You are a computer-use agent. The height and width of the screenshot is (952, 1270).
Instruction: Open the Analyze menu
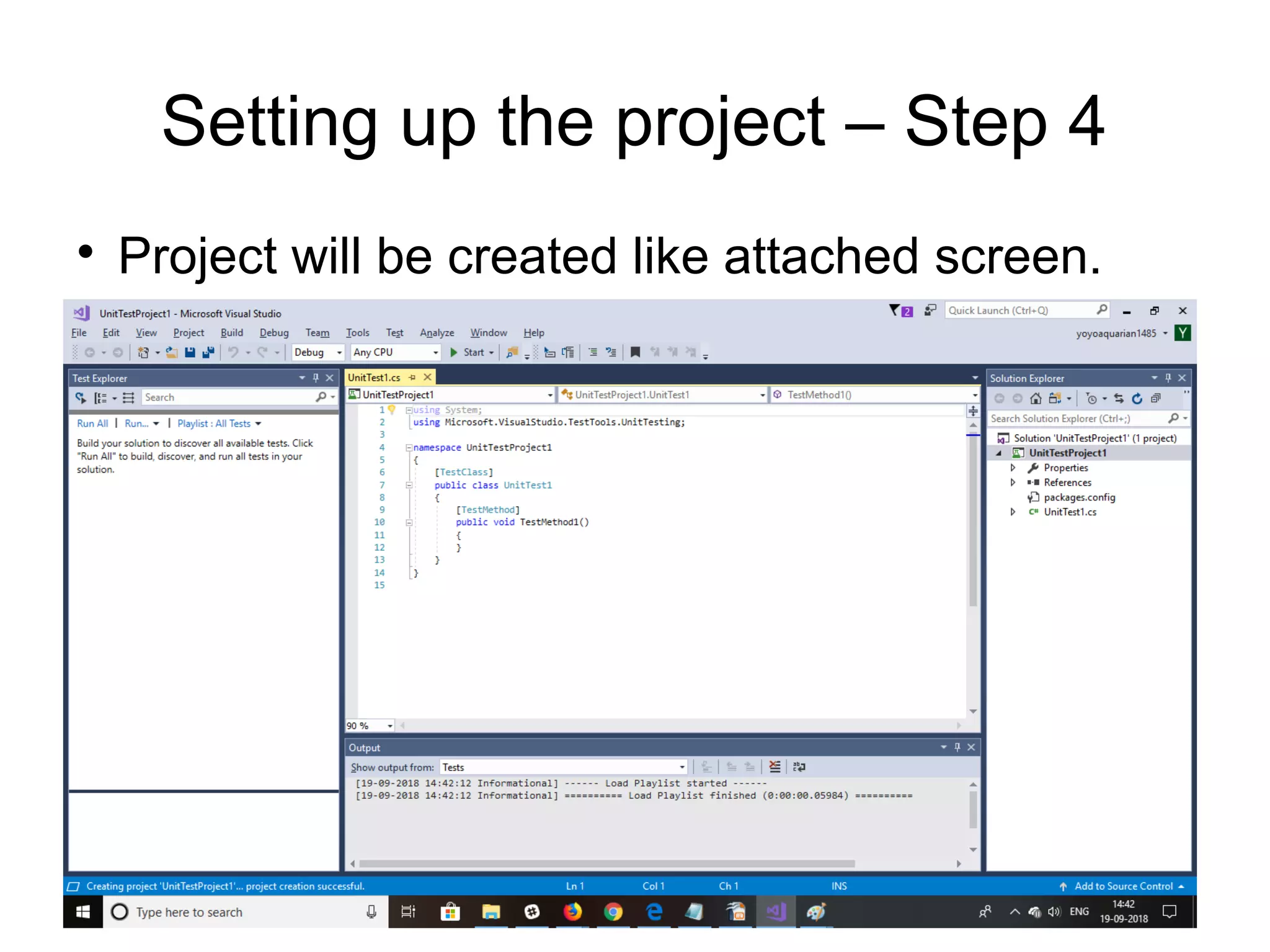[437, 332]
